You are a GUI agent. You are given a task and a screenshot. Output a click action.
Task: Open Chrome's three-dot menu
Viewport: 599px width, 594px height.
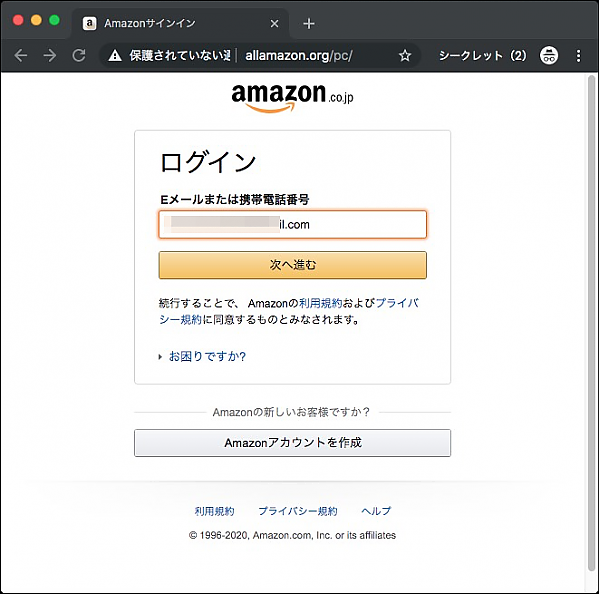click(x=578, y=56)
